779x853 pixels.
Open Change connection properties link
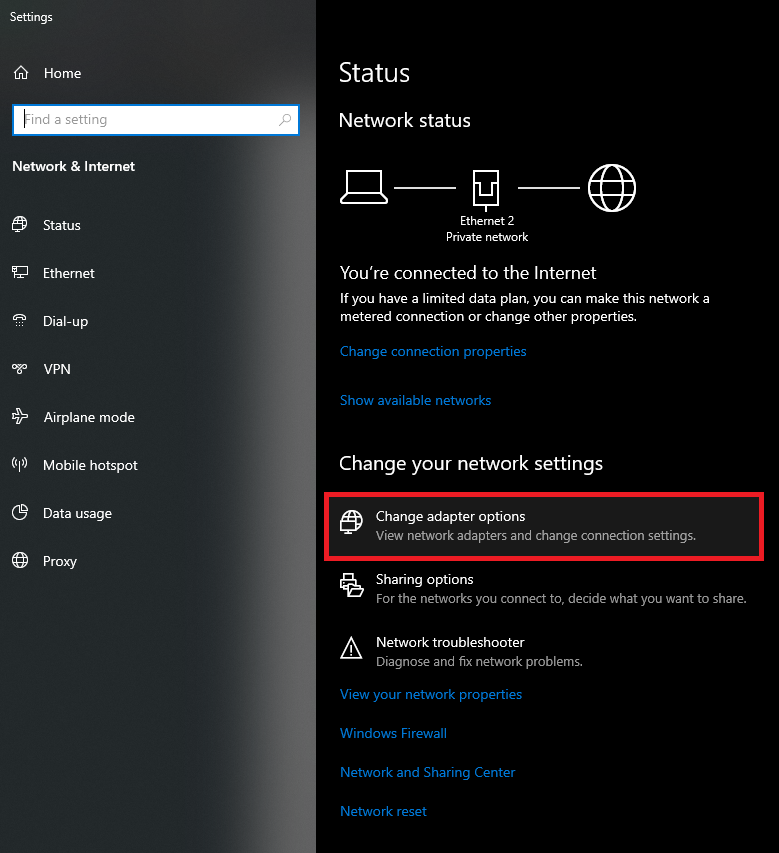pyautogui.click(x=433, y=351)
